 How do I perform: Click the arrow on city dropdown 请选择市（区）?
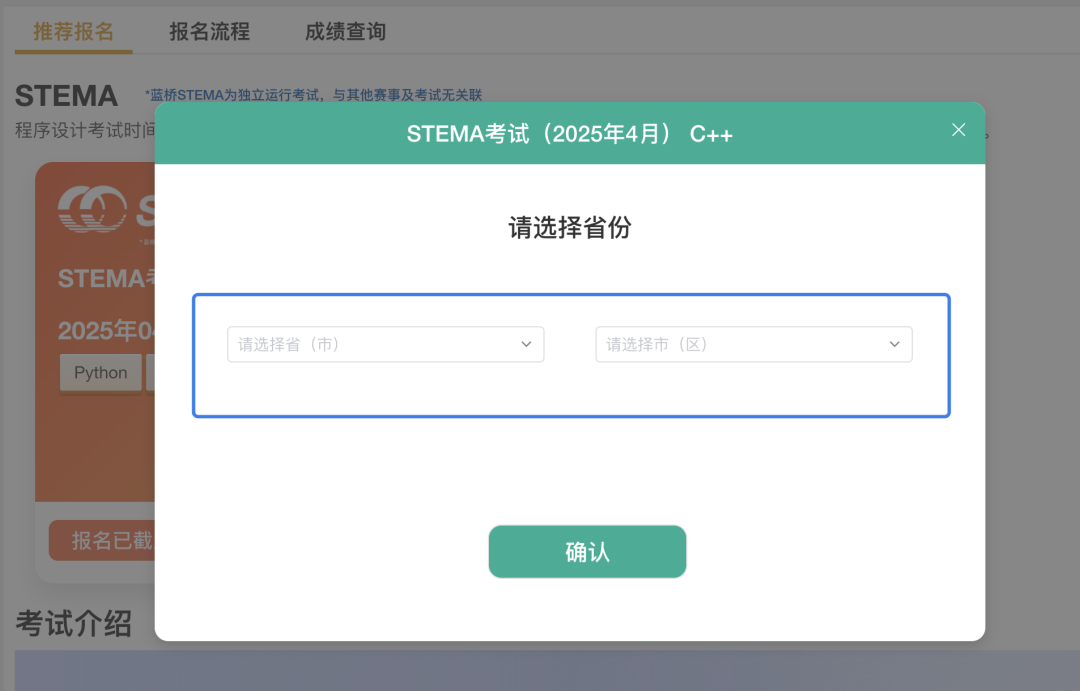point(895,344)
